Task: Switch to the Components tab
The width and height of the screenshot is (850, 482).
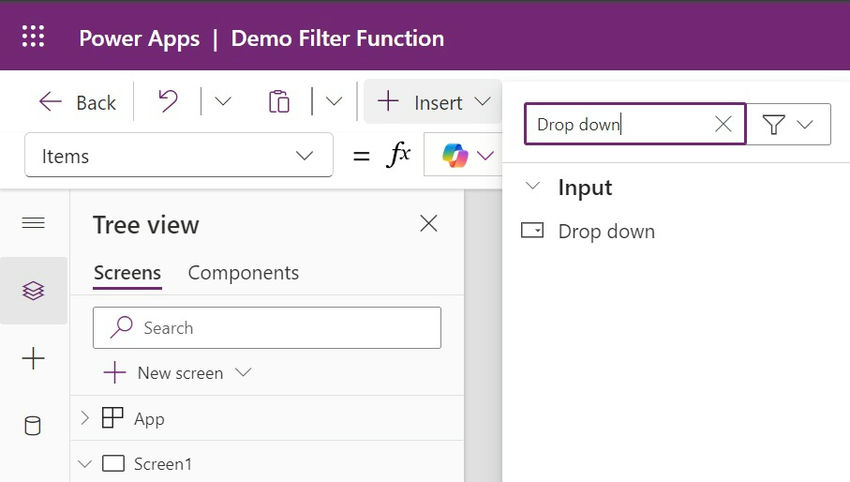Action: [243, 273]
